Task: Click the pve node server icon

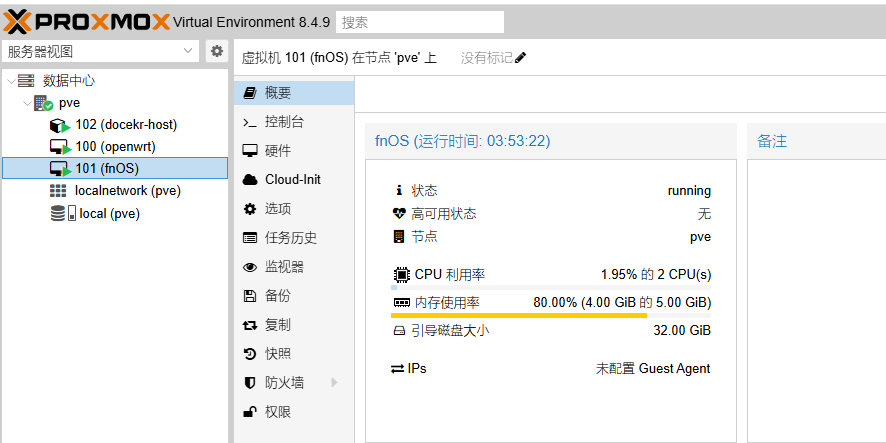Action: (43, 103)
